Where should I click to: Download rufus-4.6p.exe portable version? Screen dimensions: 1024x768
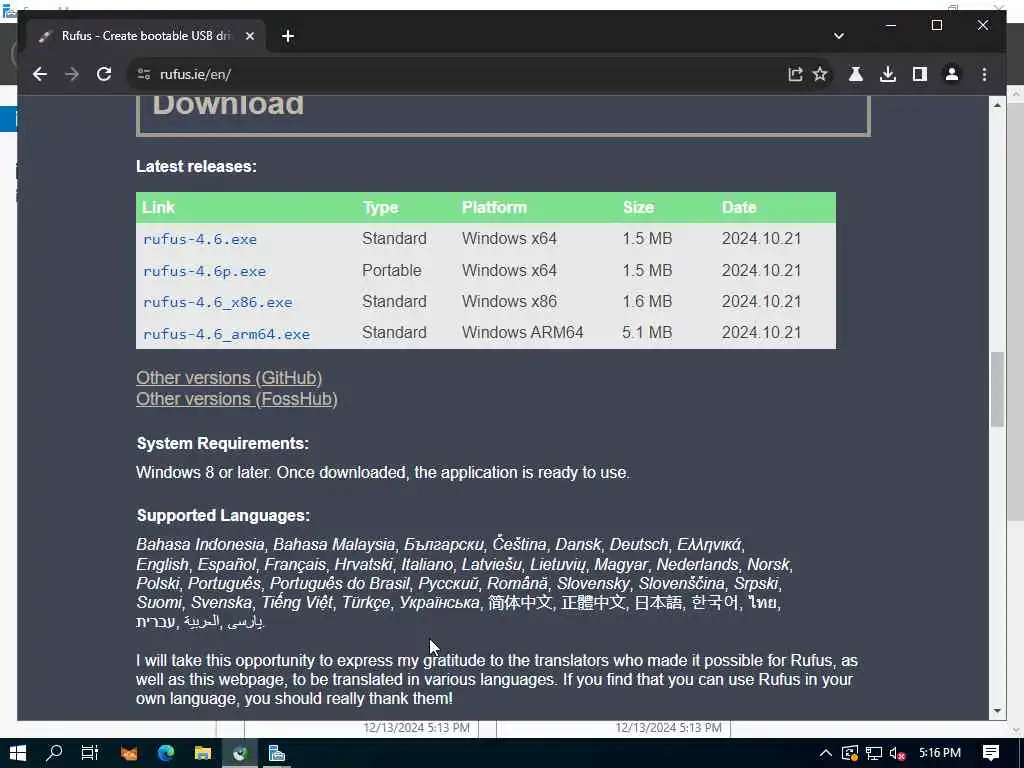pyautogui.click(x=204, y=270)
